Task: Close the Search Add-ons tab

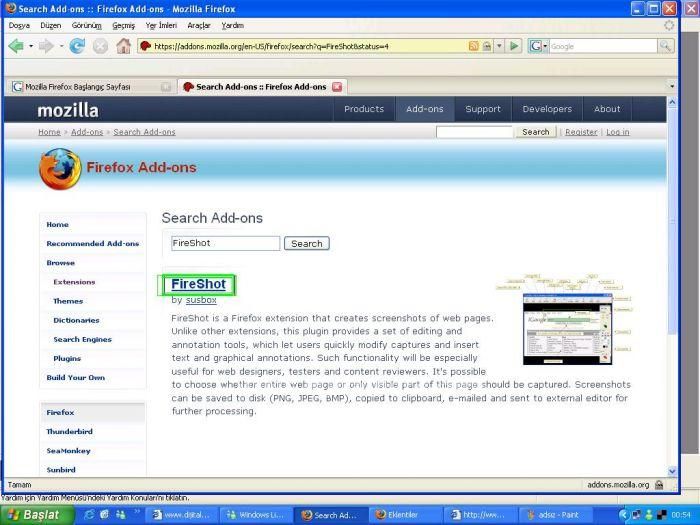Action: pyautogui.click(x=337, y=87)
